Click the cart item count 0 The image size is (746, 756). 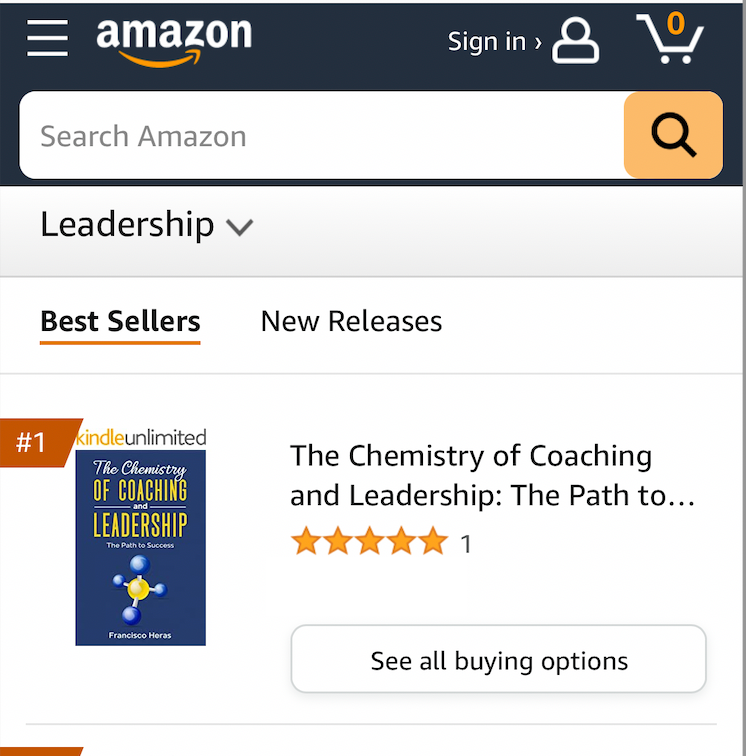pyautogui.click(x=677, y=24)
